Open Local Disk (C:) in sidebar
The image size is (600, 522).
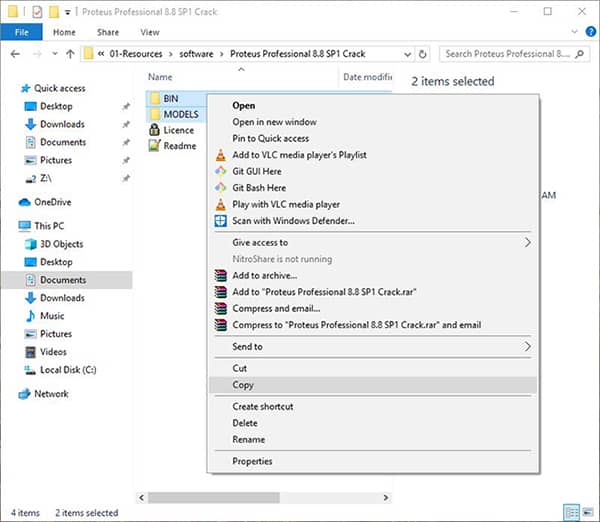pyautogui.click(x=68, y=370)
